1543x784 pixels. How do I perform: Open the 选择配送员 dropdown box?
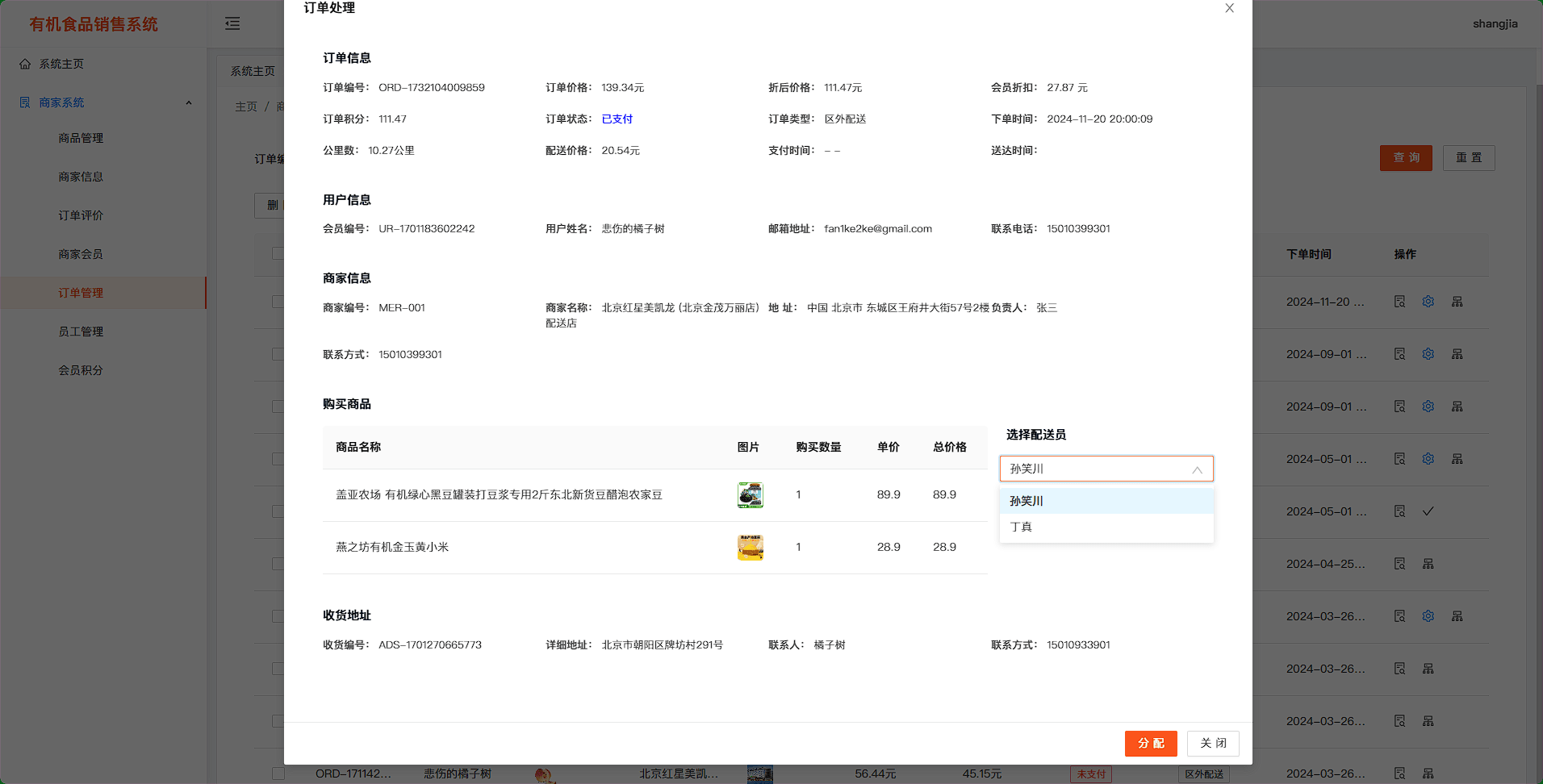pyautogui.click(x=1106, y=469)
